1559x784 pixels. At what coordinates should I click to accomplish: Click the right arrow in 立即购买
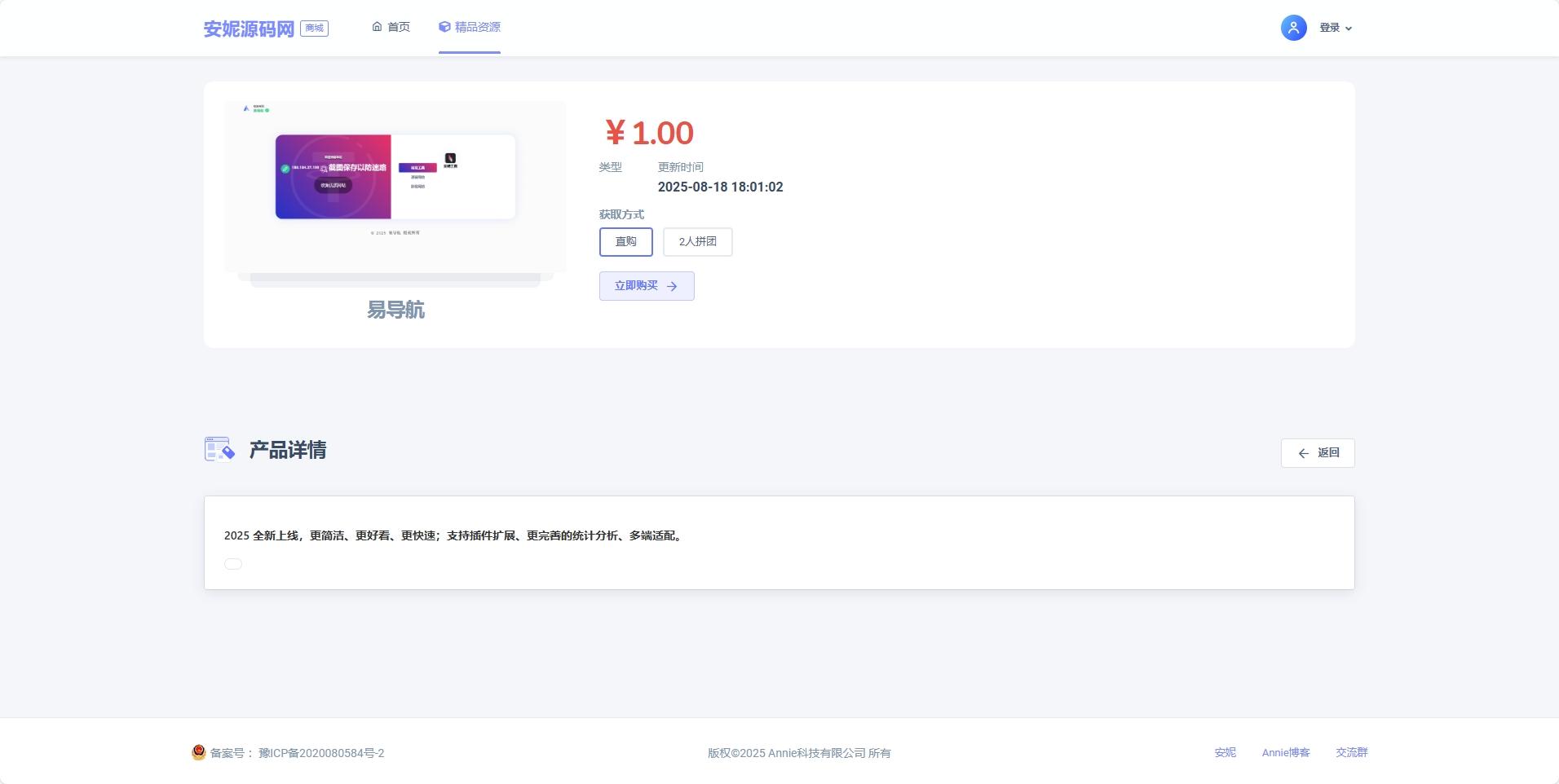672,286
